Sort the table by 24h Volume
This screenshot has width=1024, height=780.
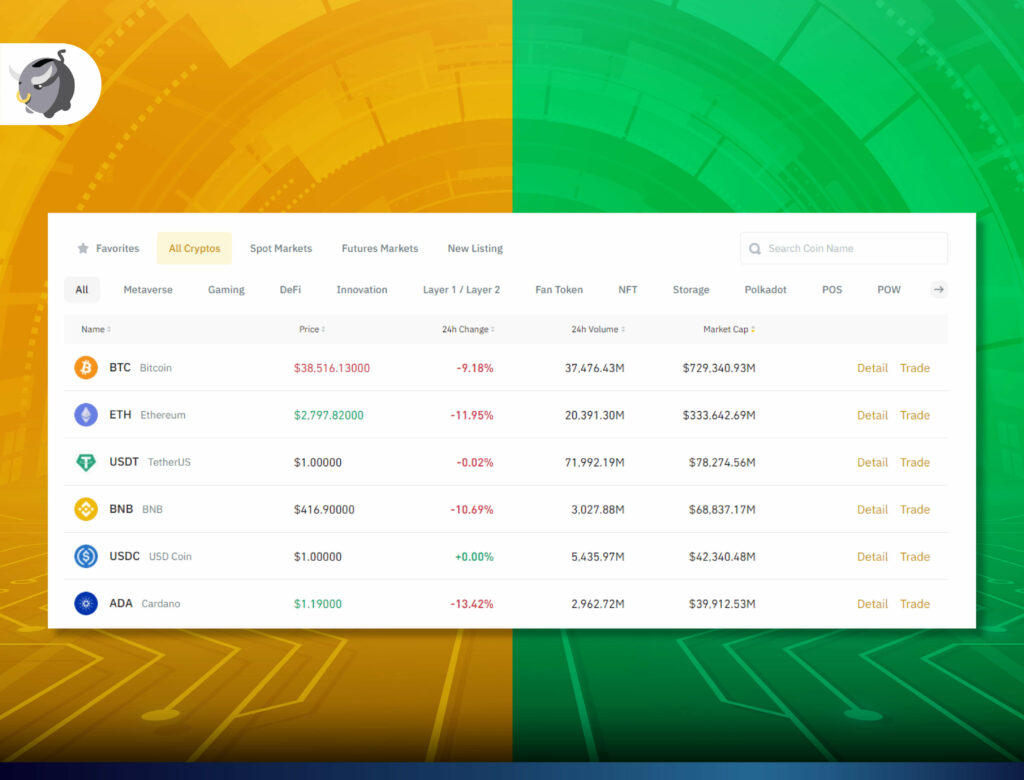(x=598, y=329)
